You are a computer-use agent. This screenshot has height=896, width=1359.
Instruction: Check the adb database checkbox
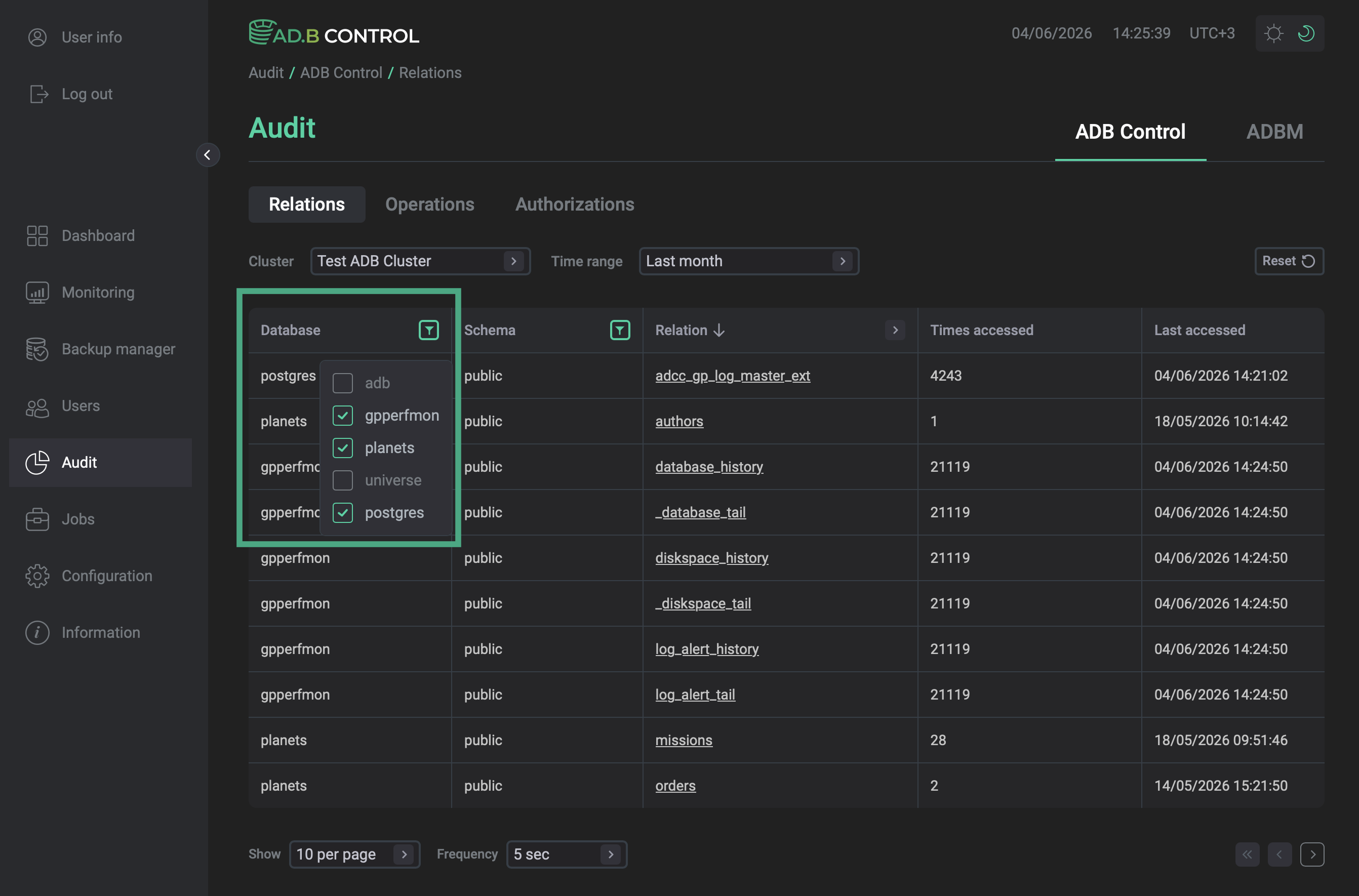click(x=343, y=383)
